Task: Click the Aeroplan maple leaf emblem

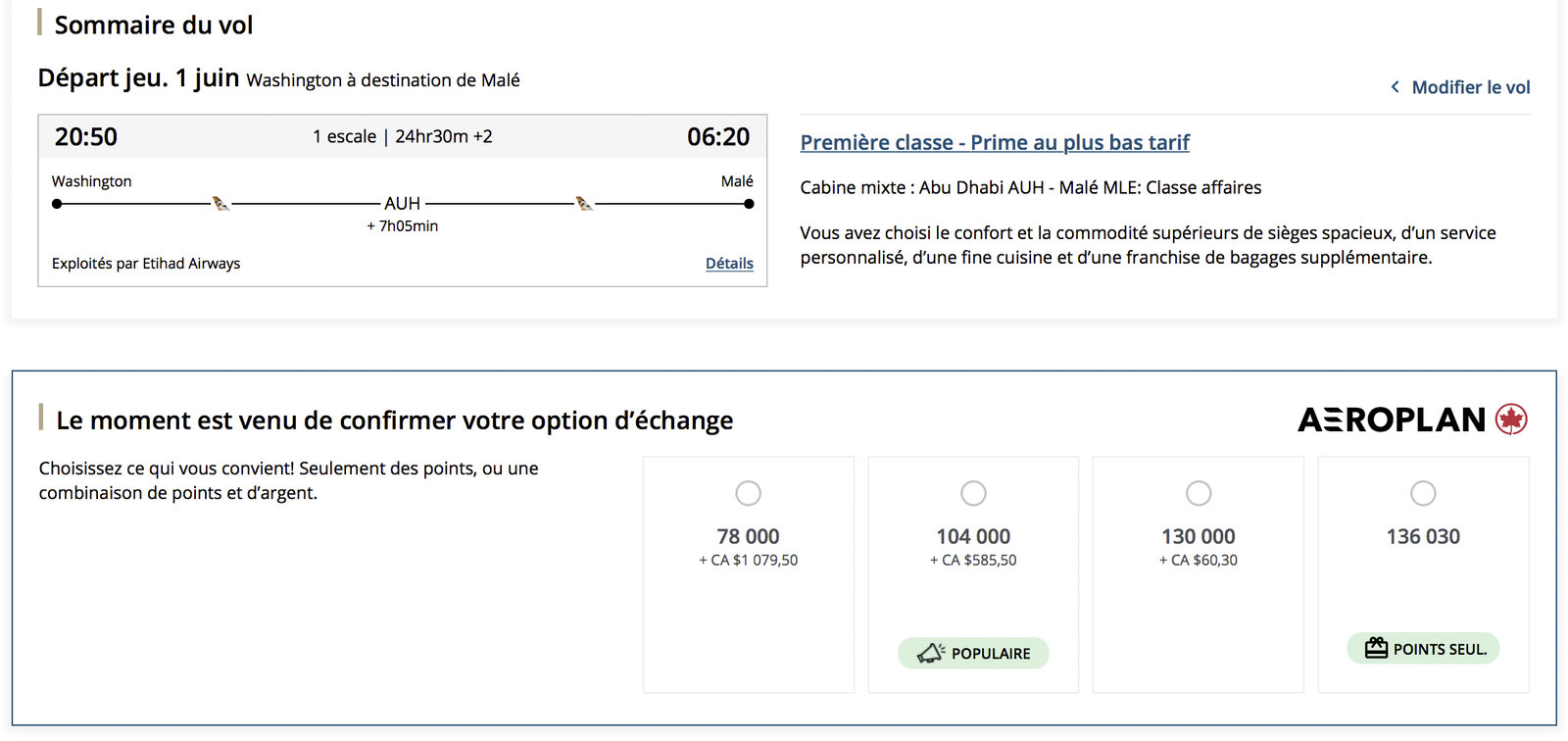Action: tap(1511, 420)
